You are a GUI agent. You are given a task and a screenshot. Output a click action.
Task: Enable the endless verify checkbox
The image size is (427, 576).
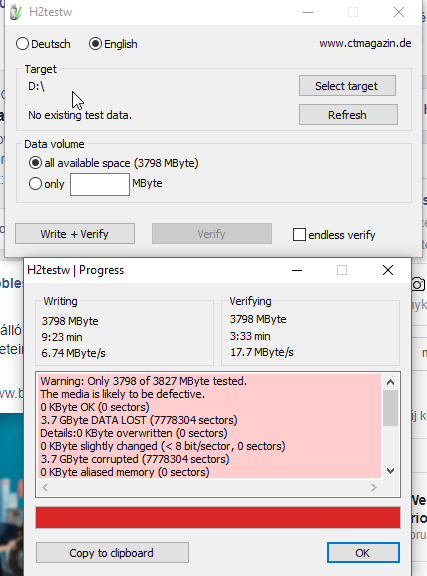tap(299, 235)
